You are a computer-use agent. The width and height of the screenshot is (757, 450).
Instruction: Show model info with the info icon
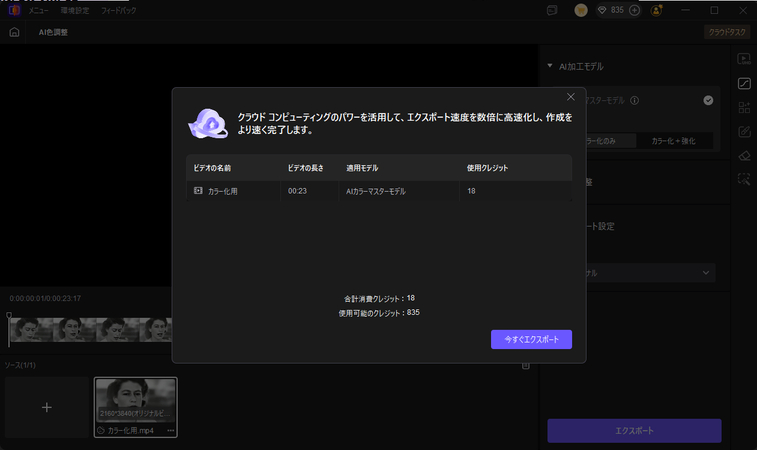634,100
